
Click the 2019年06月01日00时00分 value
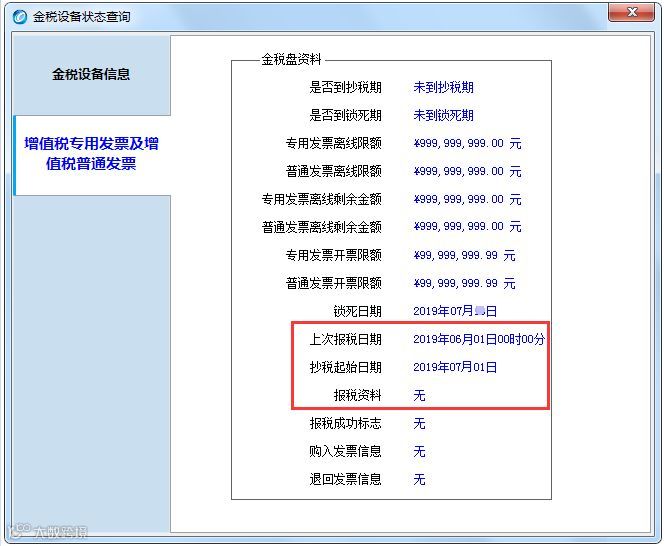coord(479,339)
